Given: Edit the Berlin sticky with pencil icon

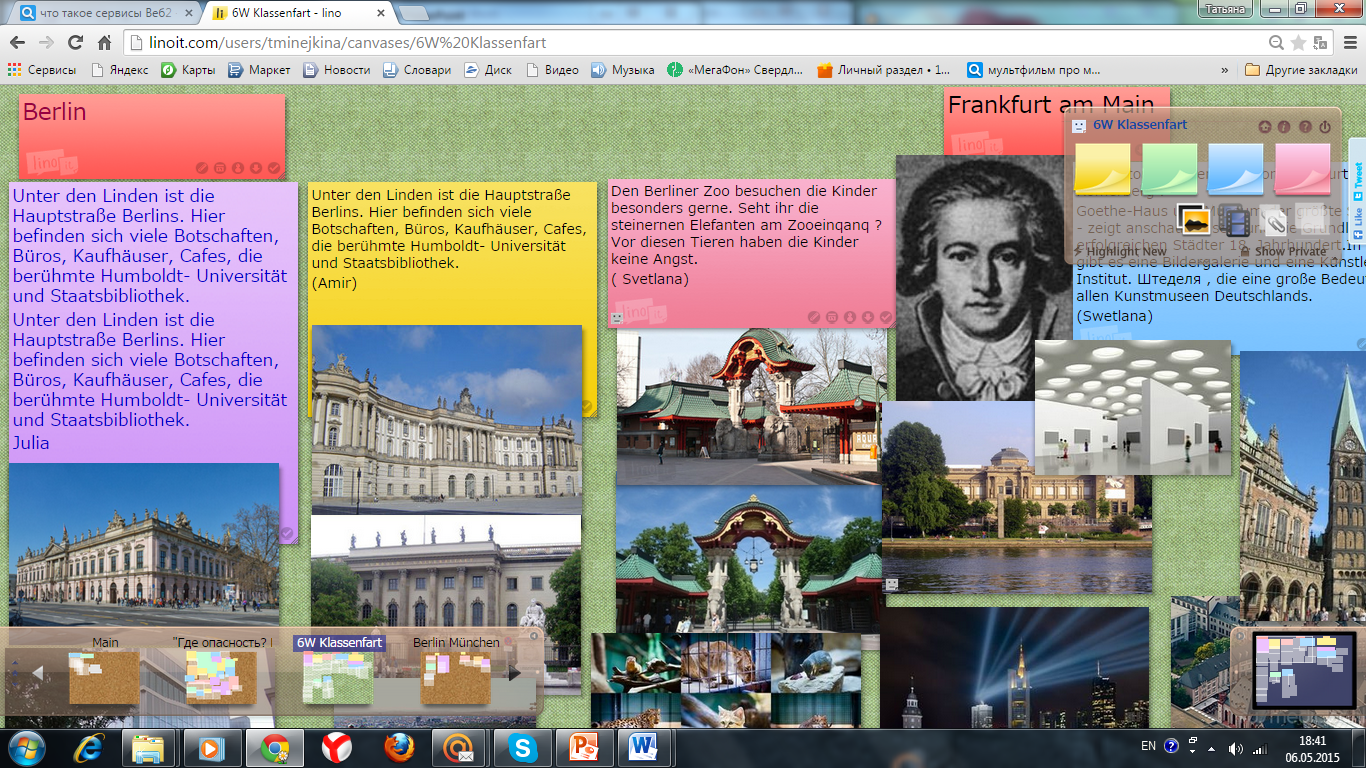Looking at the screenshot, I should 202,168.
